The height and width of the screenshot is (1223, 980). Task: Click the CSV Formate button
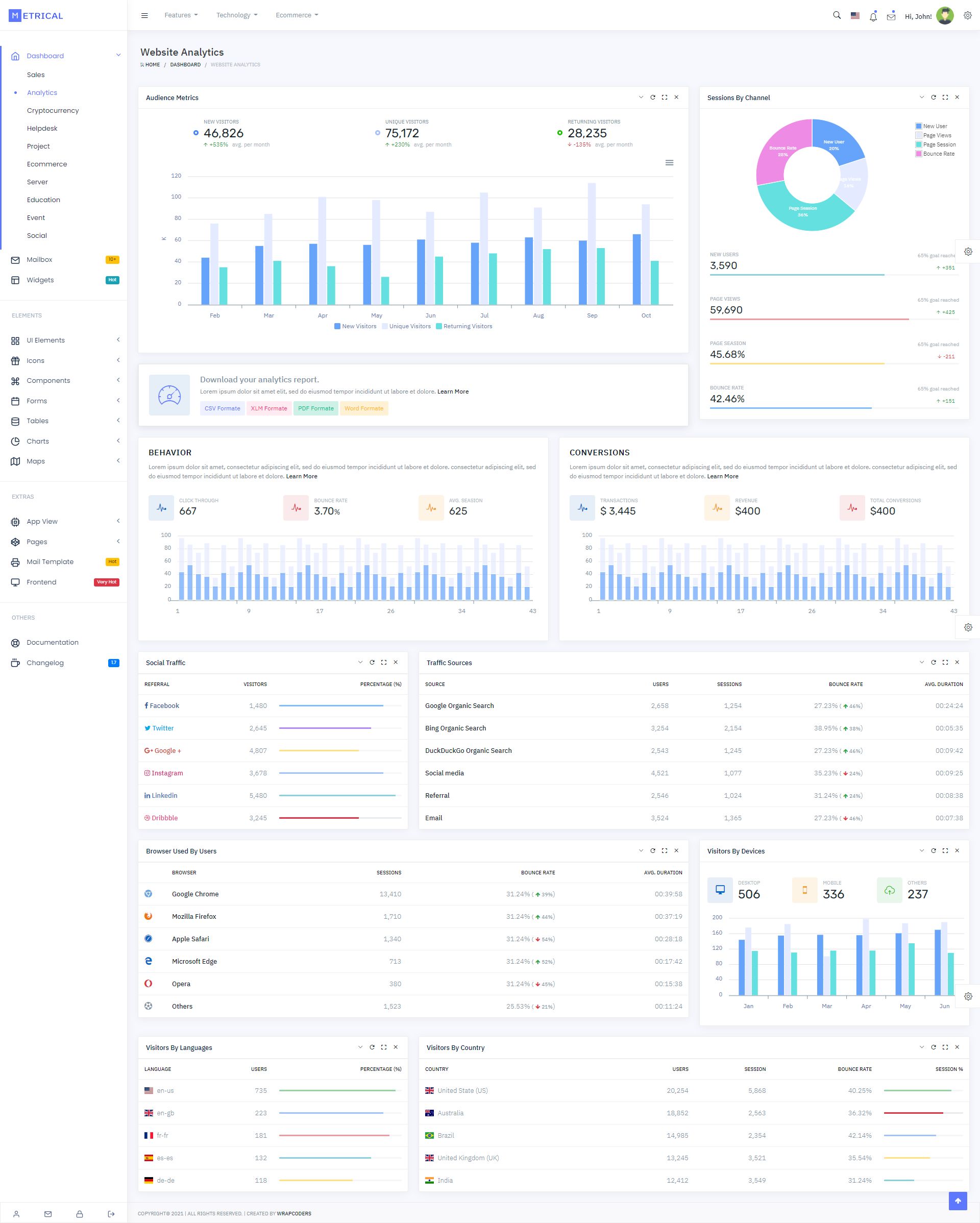coord(223,408)
